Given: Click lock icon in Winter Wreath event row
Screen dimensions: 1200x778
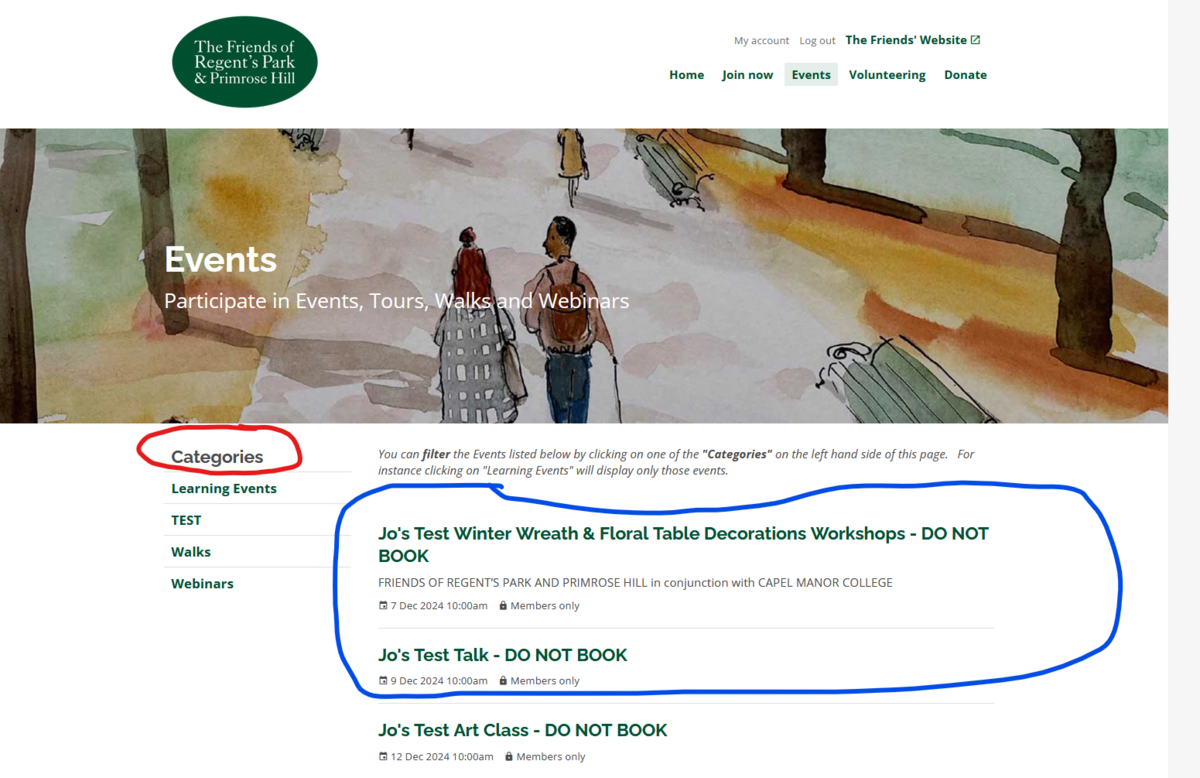Looking at the screenshot, I should pos(502,606).
